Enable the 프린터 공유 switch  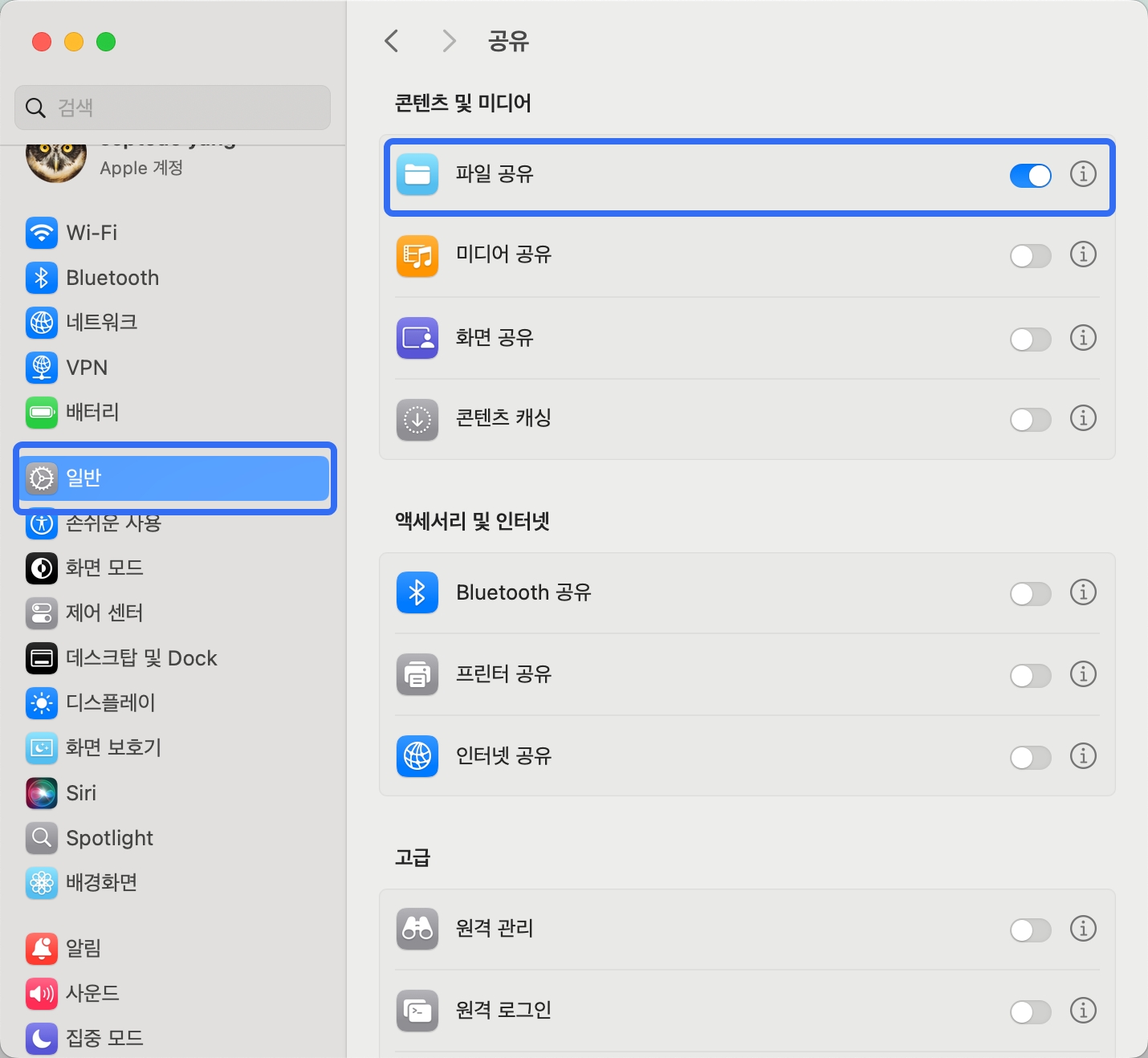click(x=1031, y=676)
